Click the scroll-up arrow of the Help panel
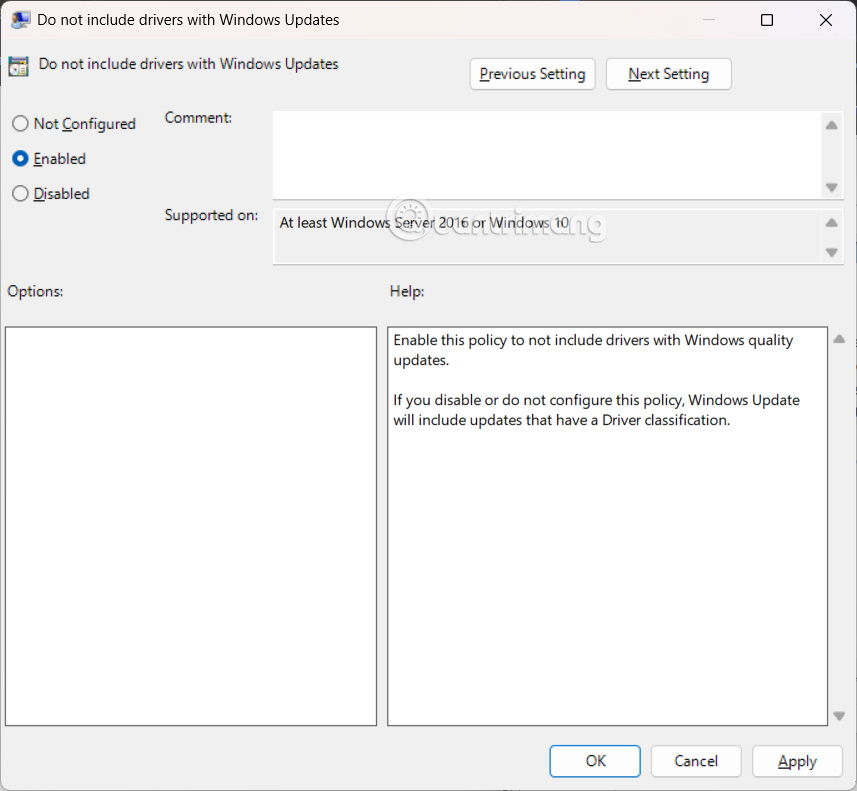Viewport: 857px width, 791px height. (x=838, y=338)
